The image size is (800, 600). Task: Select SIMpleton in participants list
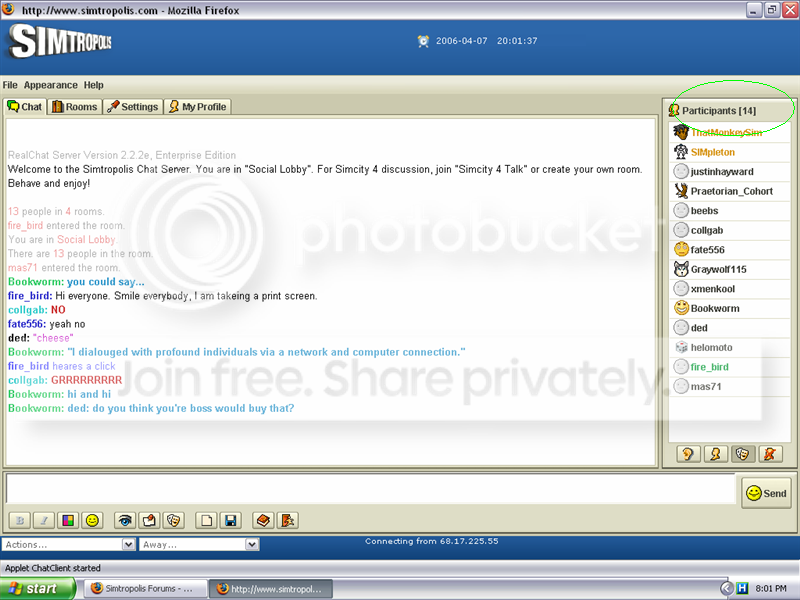pyautogui.click(x=730, y=152)
